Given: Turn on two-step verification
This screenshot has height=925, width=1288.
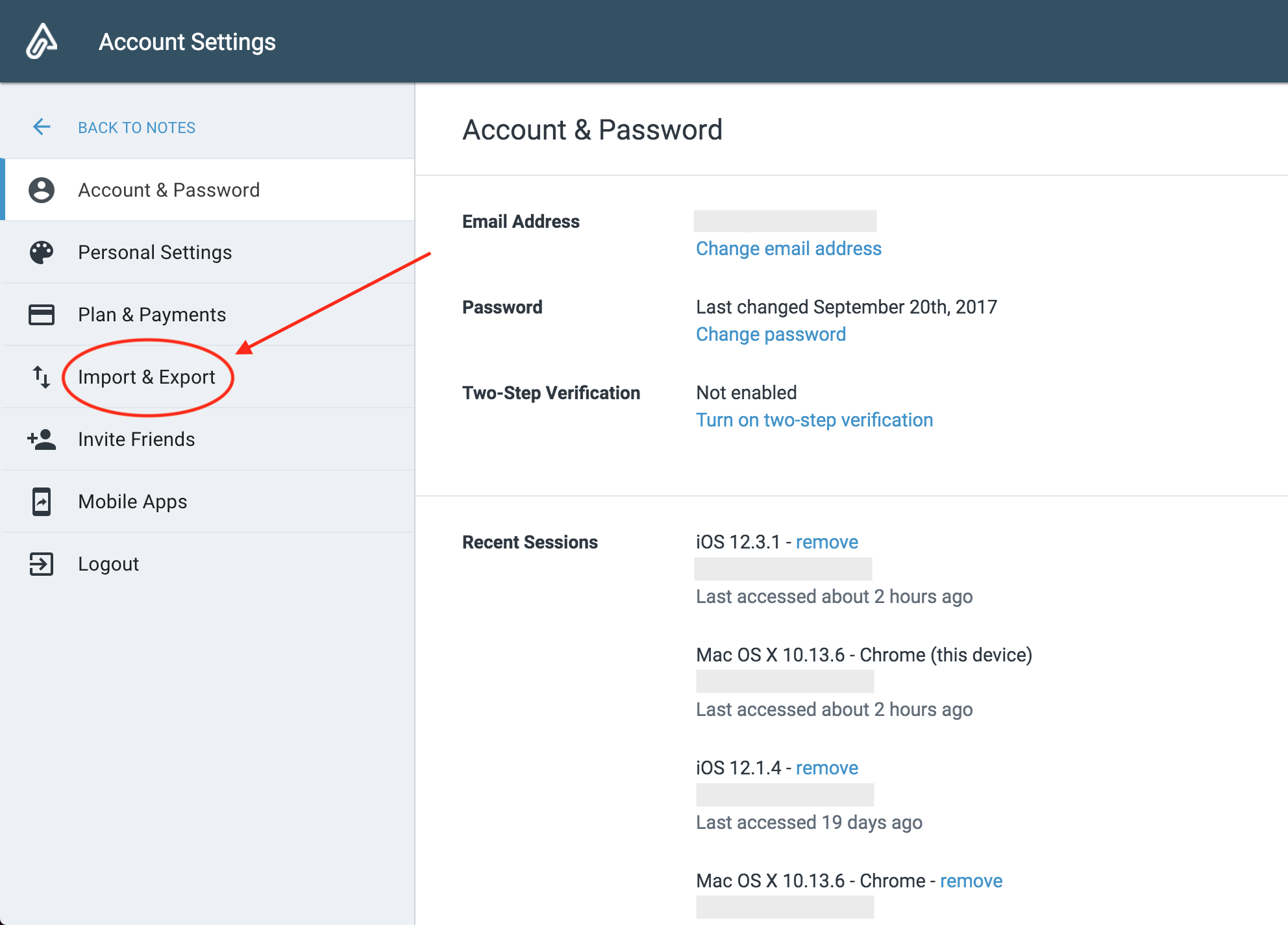Looking at the screenshot, I should coord(814,420).
